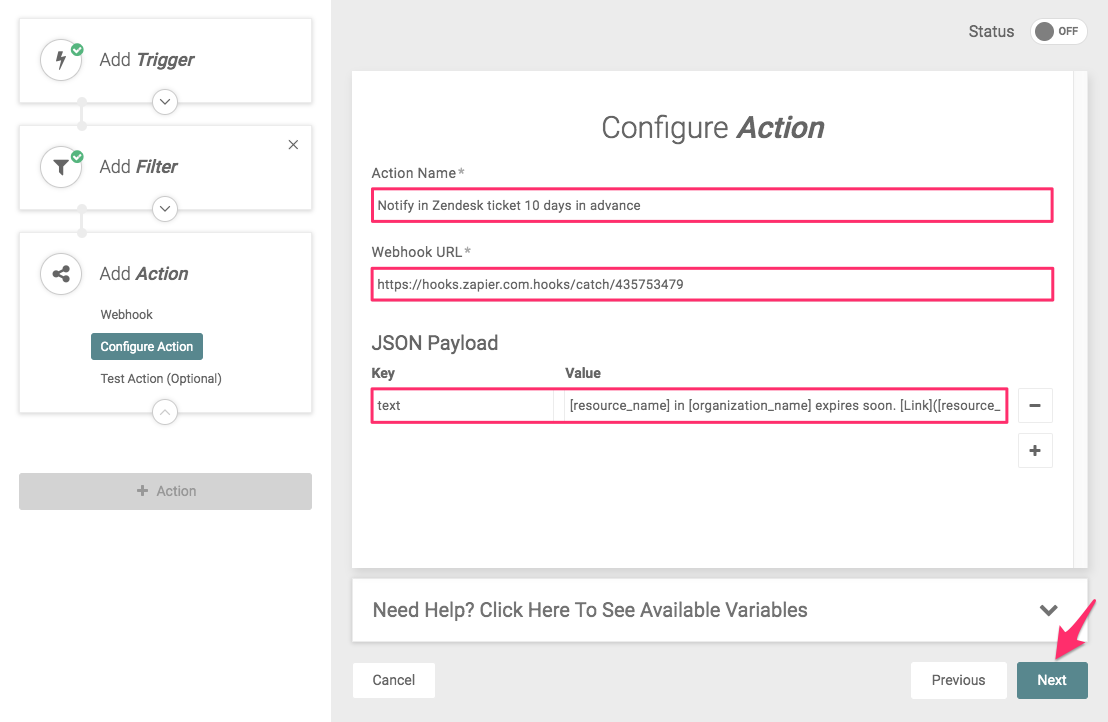
Task: Collapse the Add Action step chevron
Action: pos(166,411)
